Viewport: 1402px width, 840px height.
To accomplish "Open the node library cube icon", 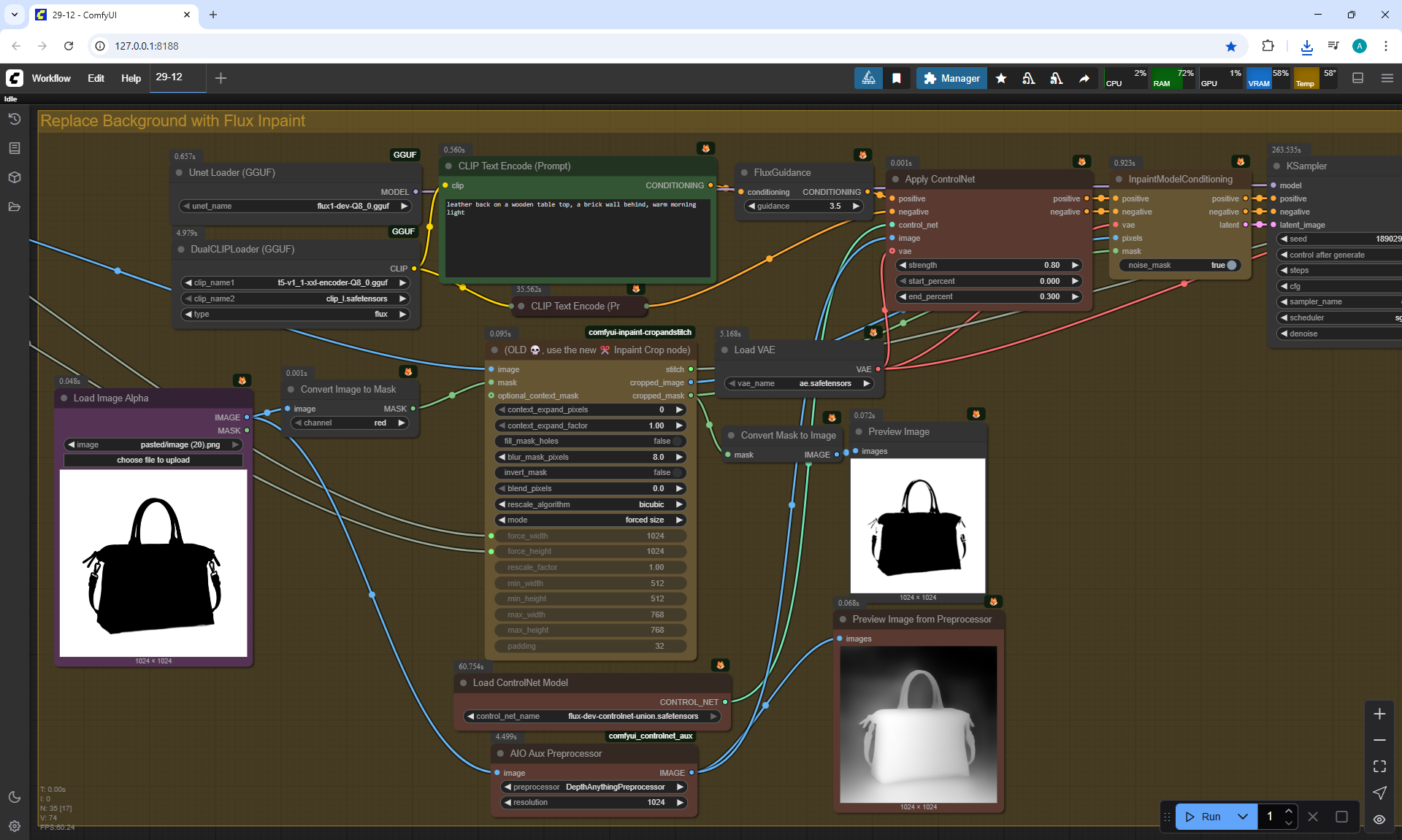I will pos(15,177).
